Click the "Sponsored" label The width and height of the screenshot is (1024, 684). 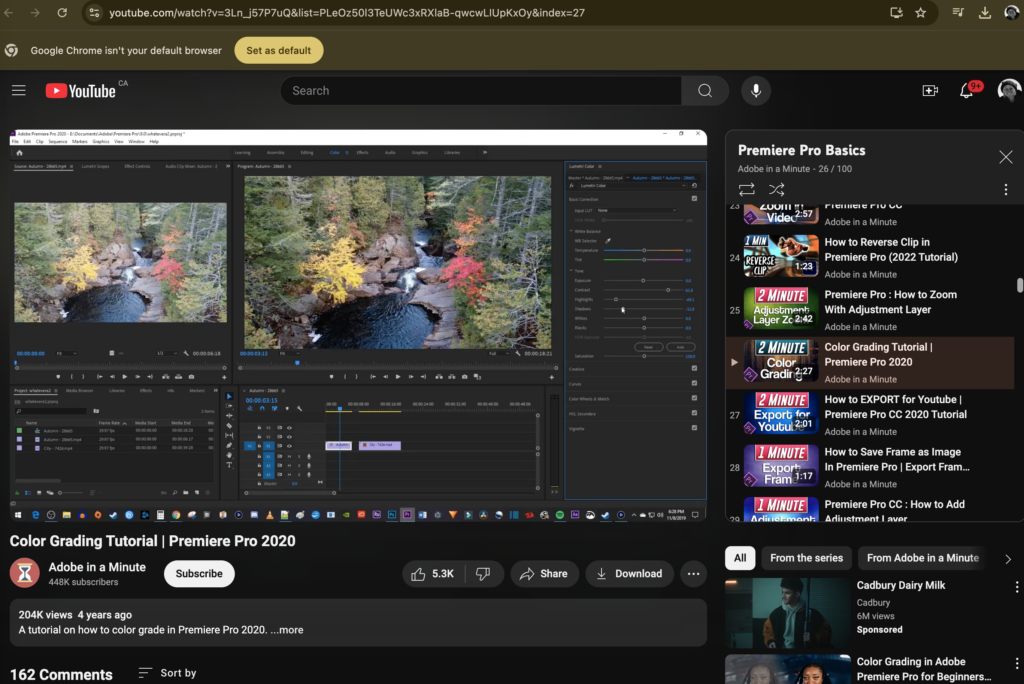click(x=880, y=630)
